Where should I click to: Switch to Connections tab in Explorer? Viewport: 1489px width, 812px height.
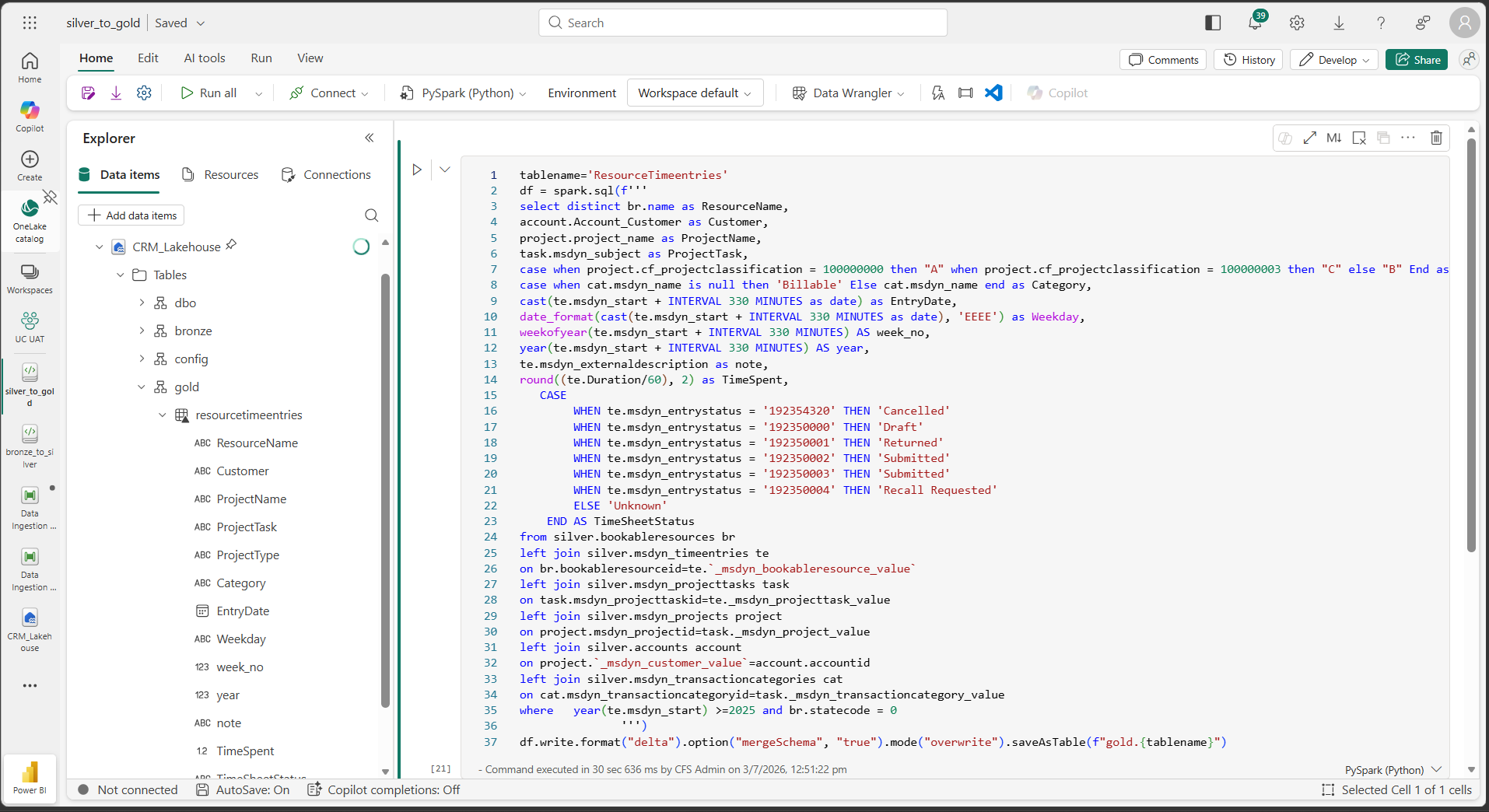(x=326, y=174)
